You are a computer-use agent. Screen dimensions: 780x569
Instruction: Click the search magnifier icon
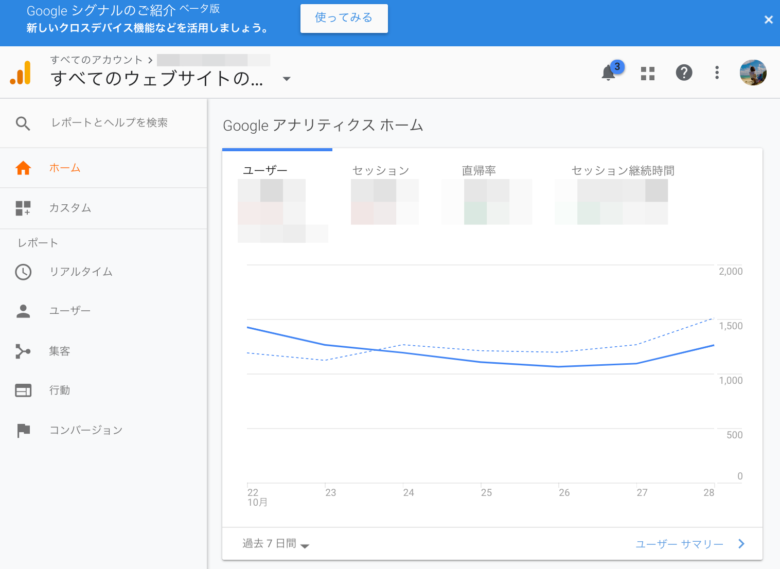click(x=23, y=123)
